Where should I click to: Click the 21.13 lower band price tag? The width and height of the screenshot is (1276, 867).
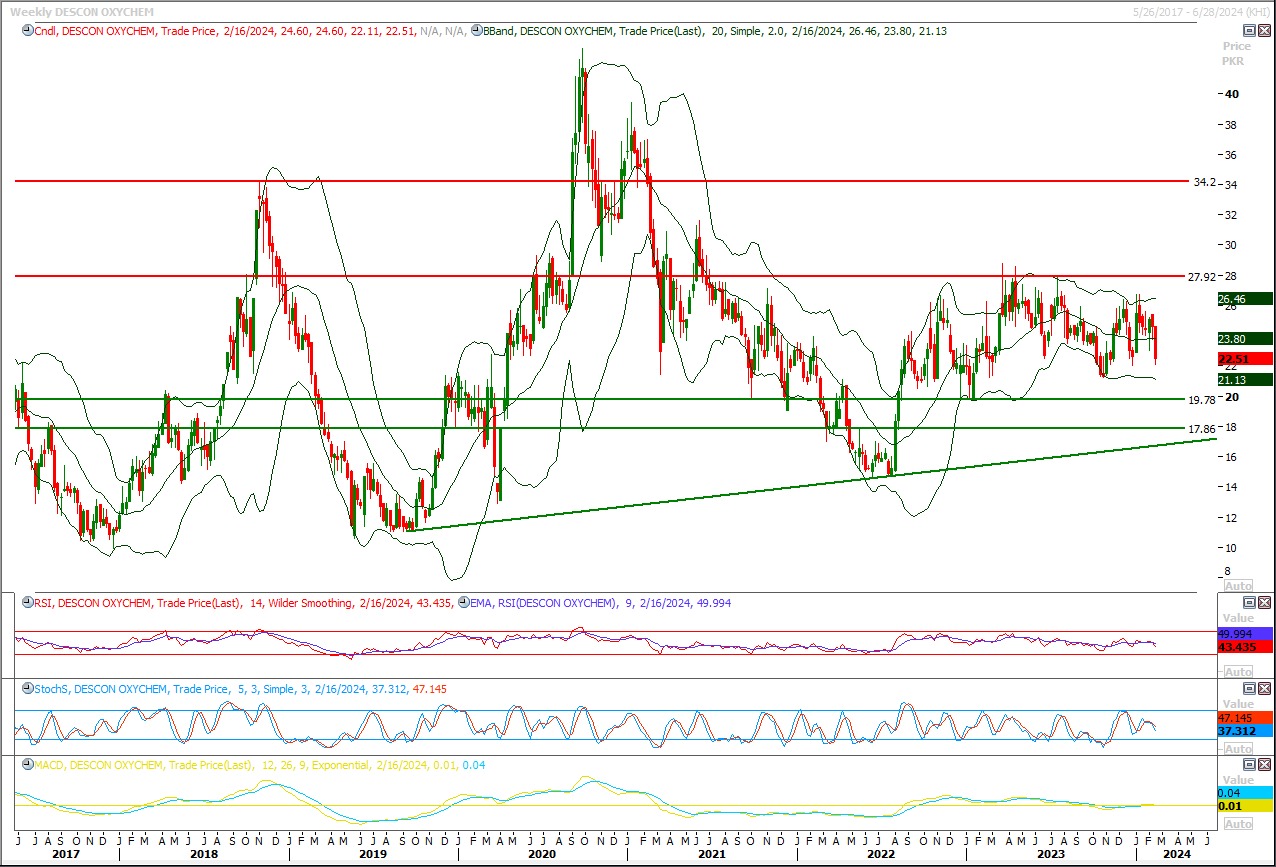pyautogui.click(x=1244, y=379)
